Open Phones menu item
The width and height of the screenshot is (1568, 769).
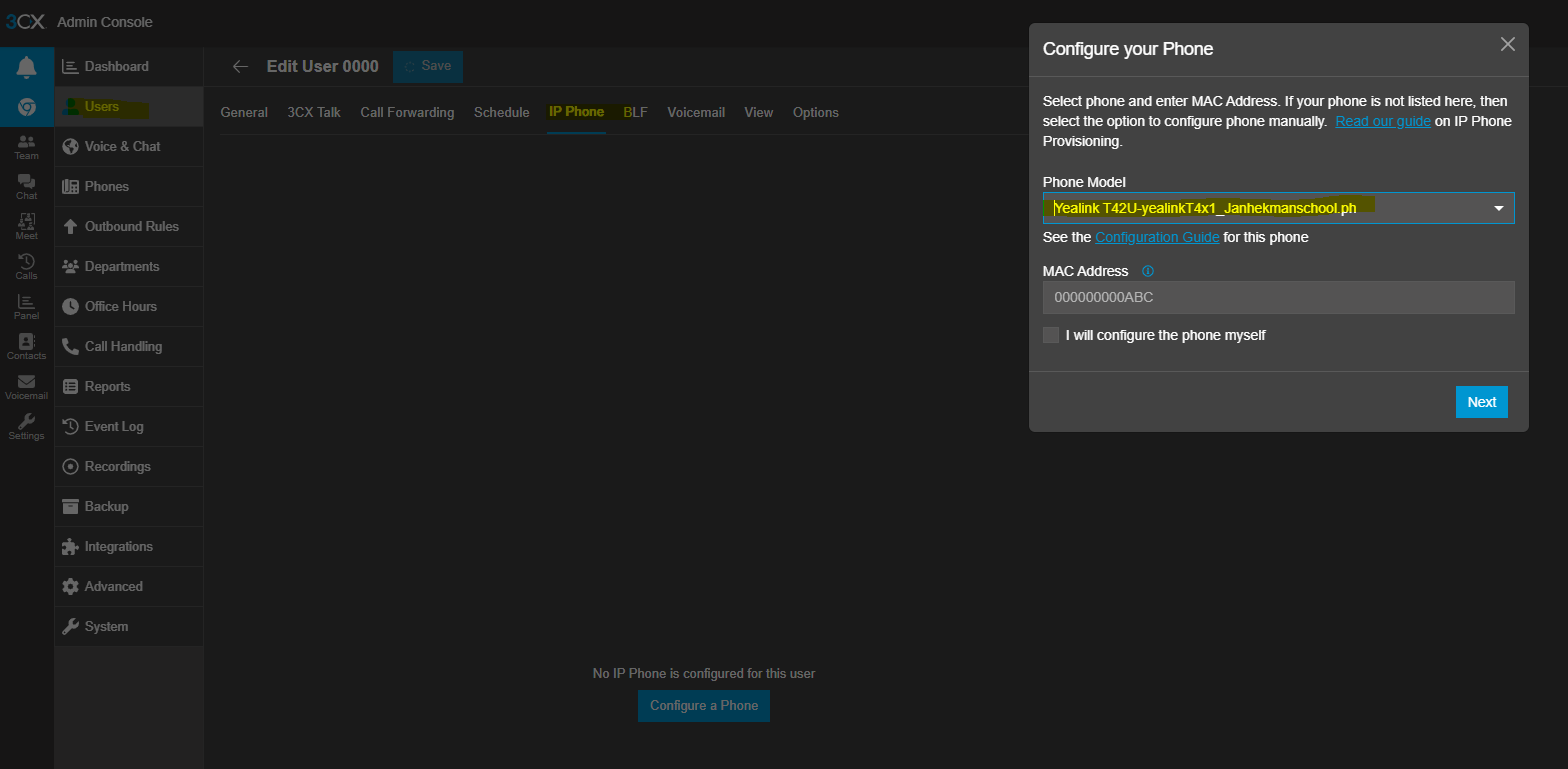129,186
